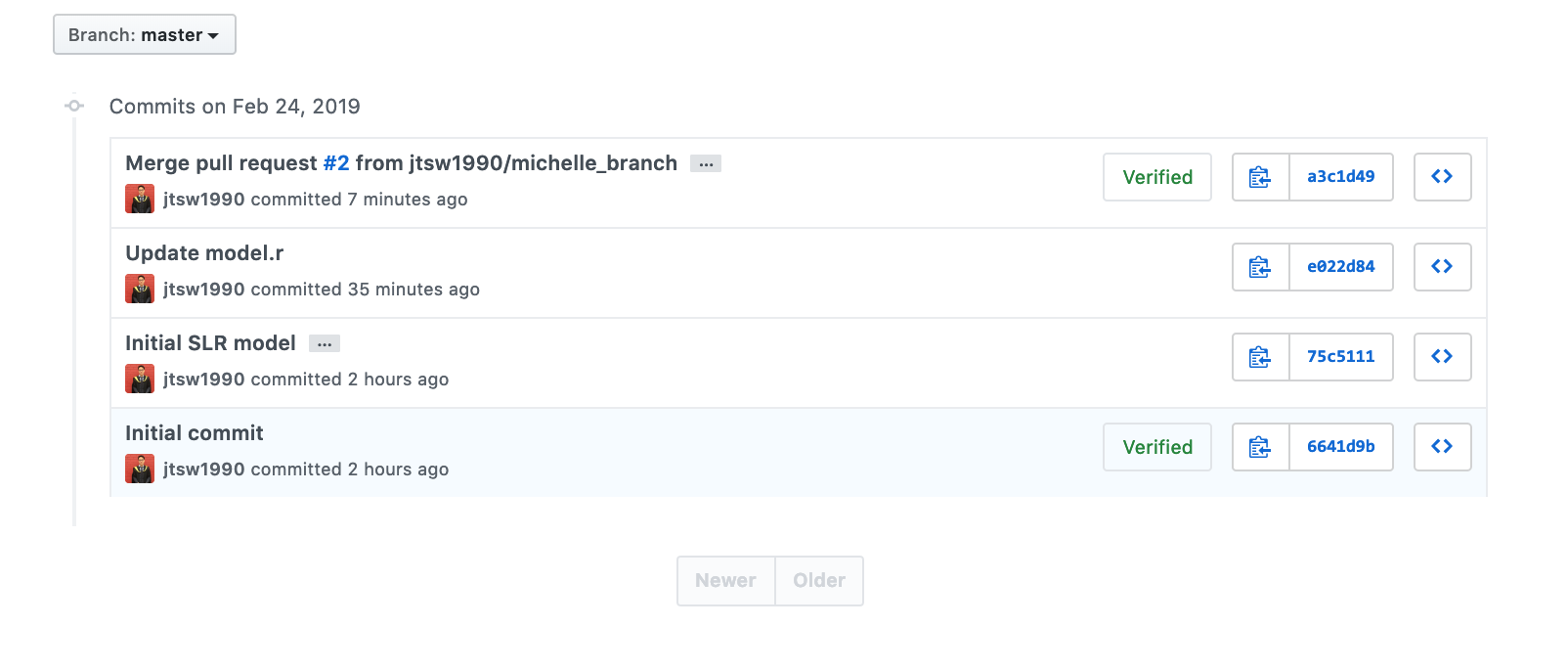Viewport: 1568px width, 671px height.
Task: Browse code at the Initial SLR model commit
Action: tap(1442, 356)
